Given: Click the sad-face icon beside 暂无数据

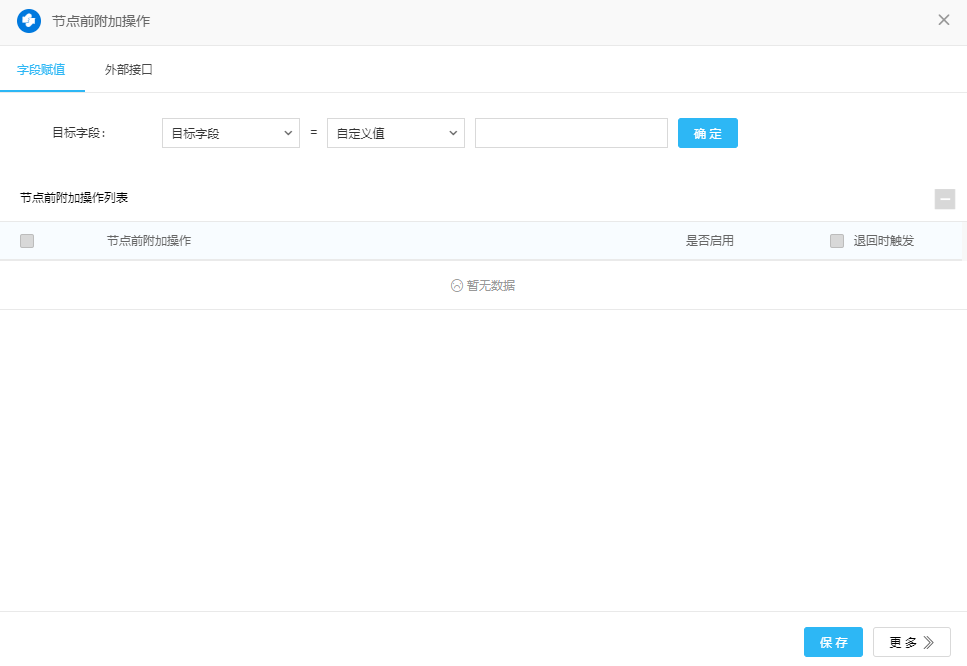Looking at the screenshot, I should [457, 286].
